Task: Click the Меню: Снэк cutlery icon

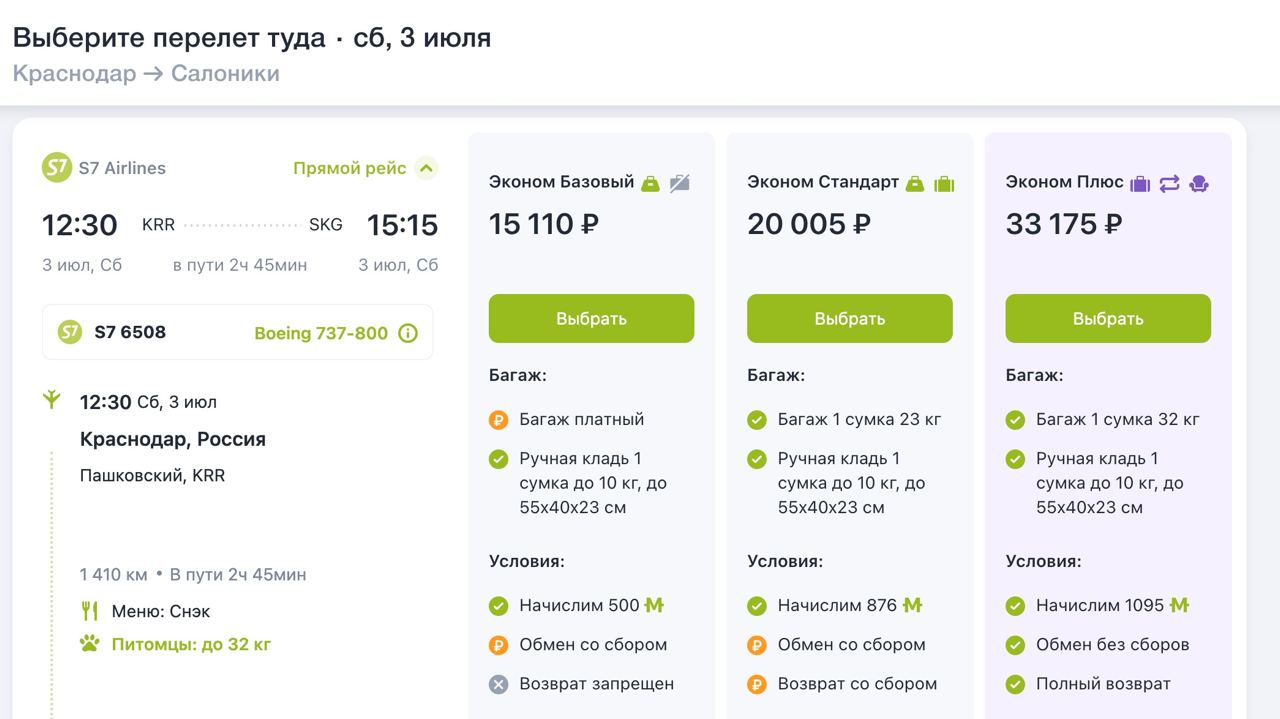Action: pos(90,611)
